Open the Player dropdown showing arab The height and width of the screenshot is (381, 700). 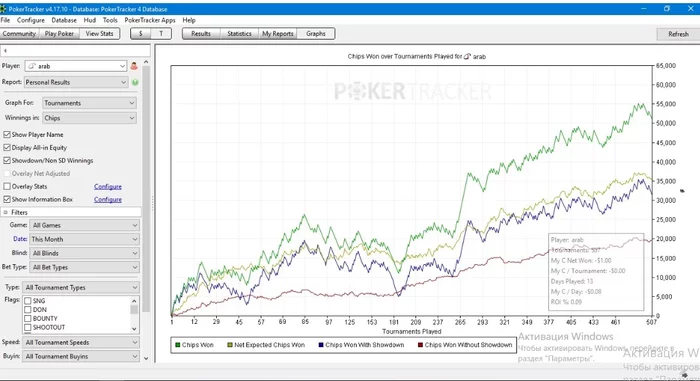click(76, 66)
